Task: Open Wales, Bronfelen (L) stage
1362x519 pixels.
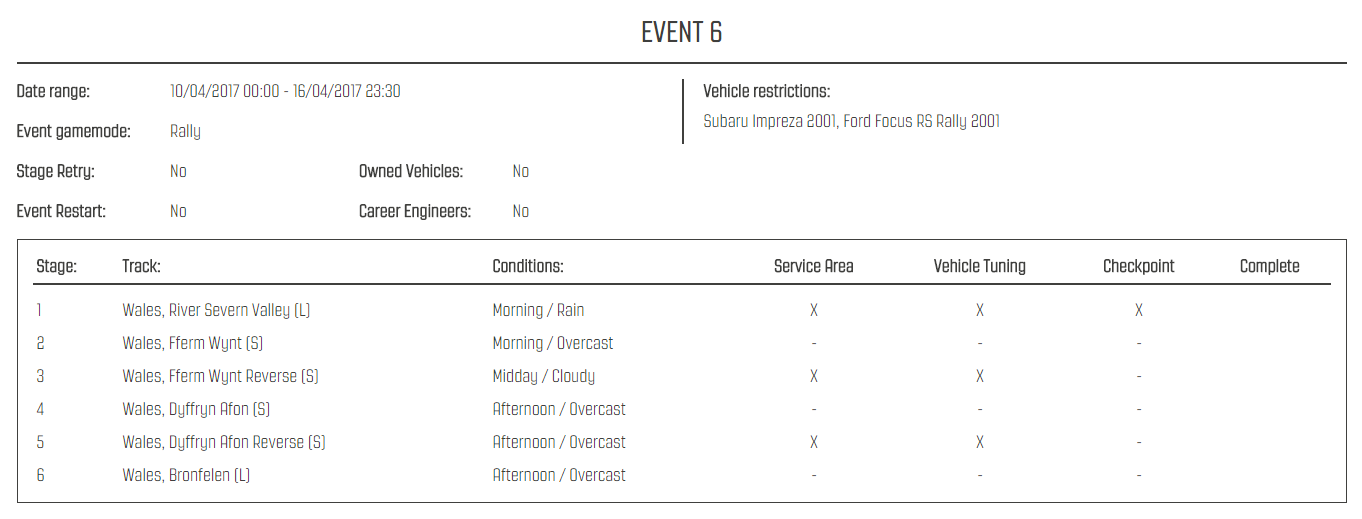Action: [x=186, y=475]
